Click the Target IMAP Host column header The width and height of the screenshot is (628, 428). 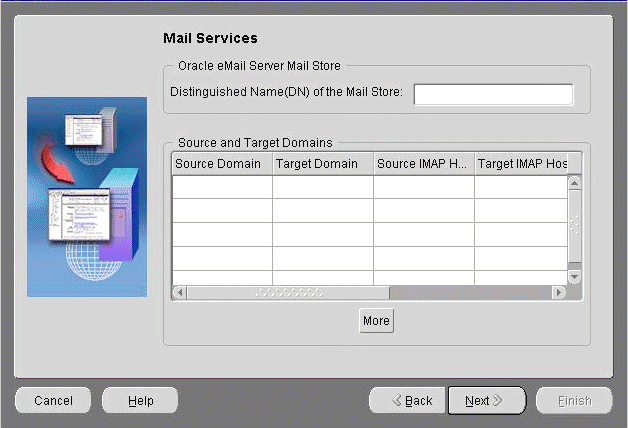coord(521,164)
